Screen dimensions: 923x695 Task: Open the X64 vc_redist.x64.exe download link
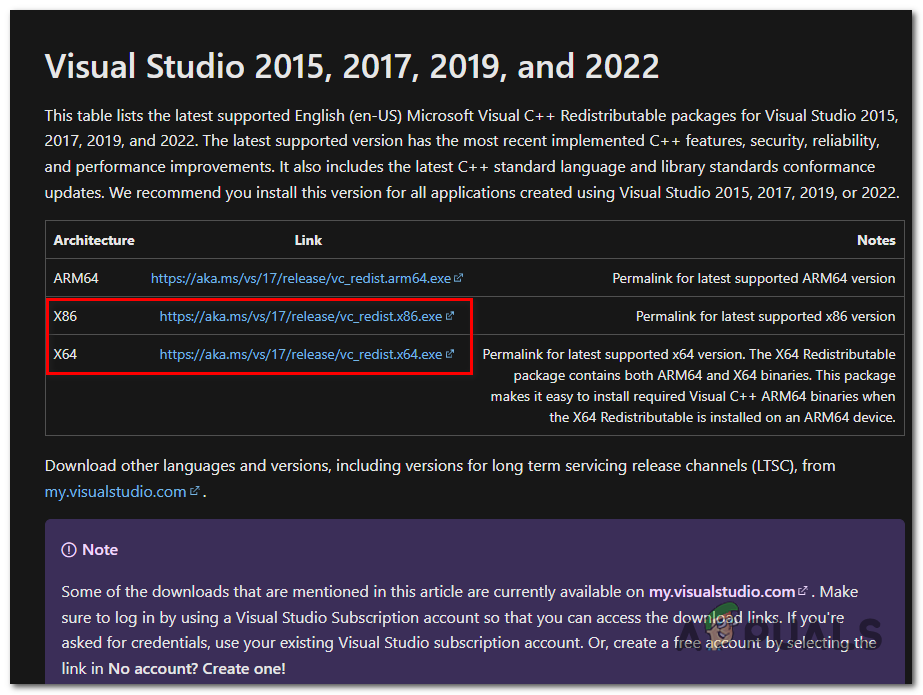click(x=301, y=354)
